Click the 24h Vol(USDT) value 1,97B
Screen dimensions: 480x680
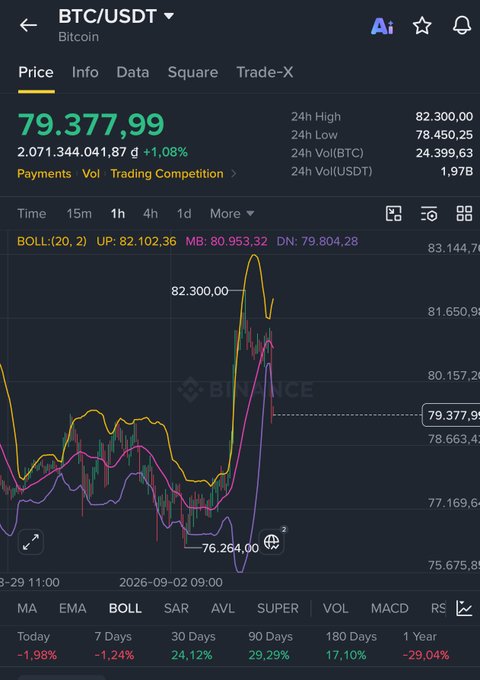(457, 171)
